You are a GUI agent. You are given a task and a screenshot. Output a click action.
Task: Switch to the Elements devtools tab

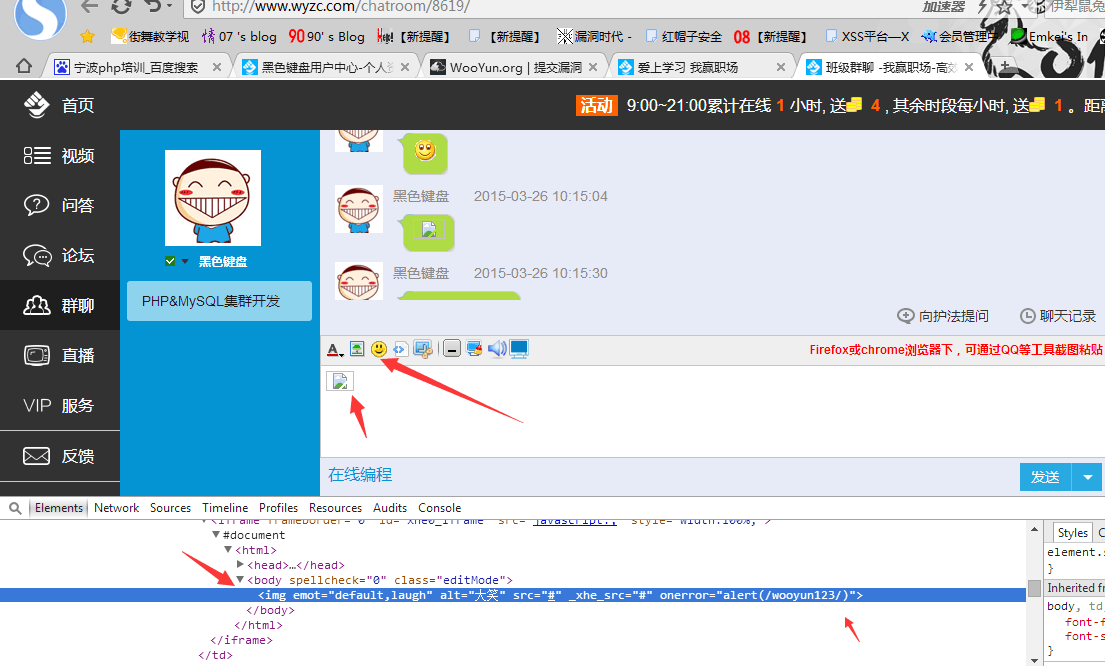(x=59, y=507)
